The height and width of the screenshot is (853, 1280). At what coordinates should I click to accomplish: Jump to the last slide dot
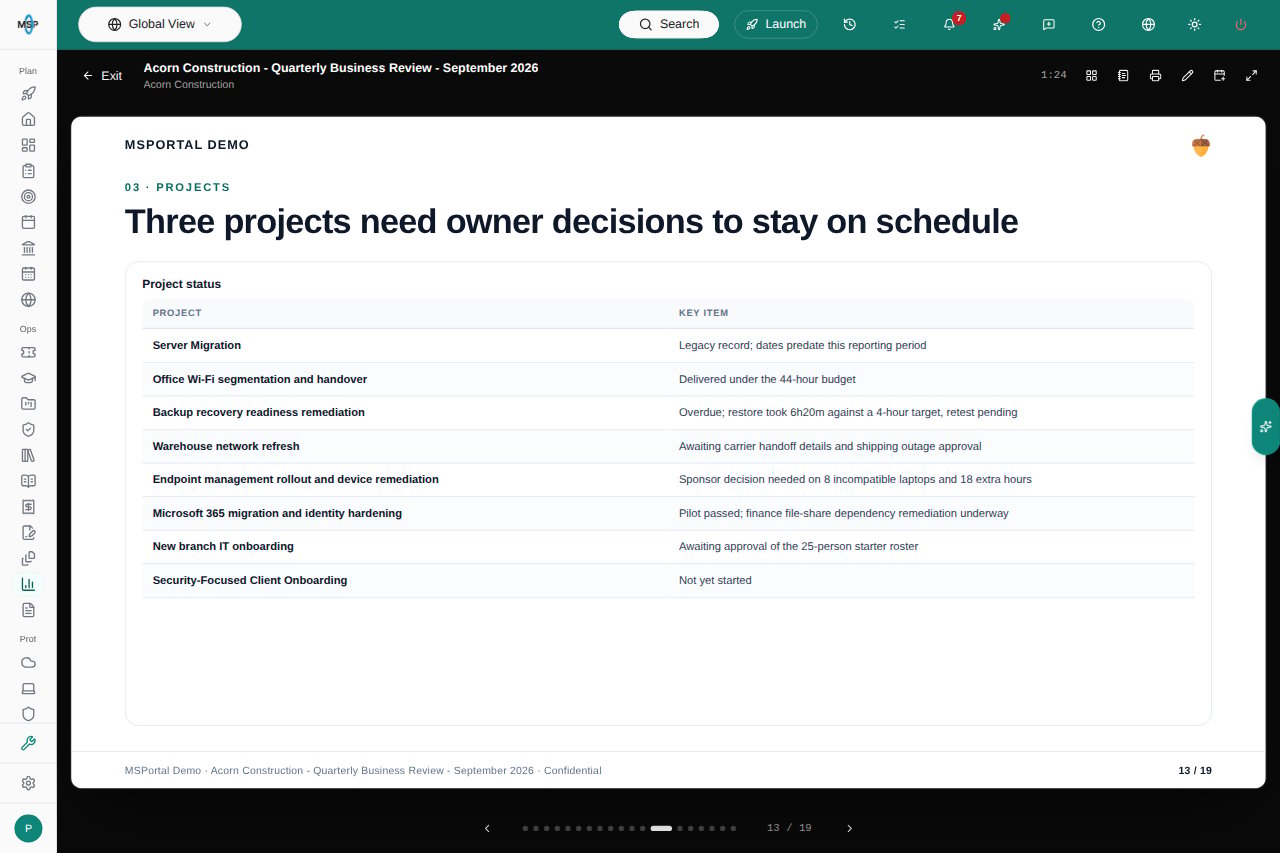[733, 828]
